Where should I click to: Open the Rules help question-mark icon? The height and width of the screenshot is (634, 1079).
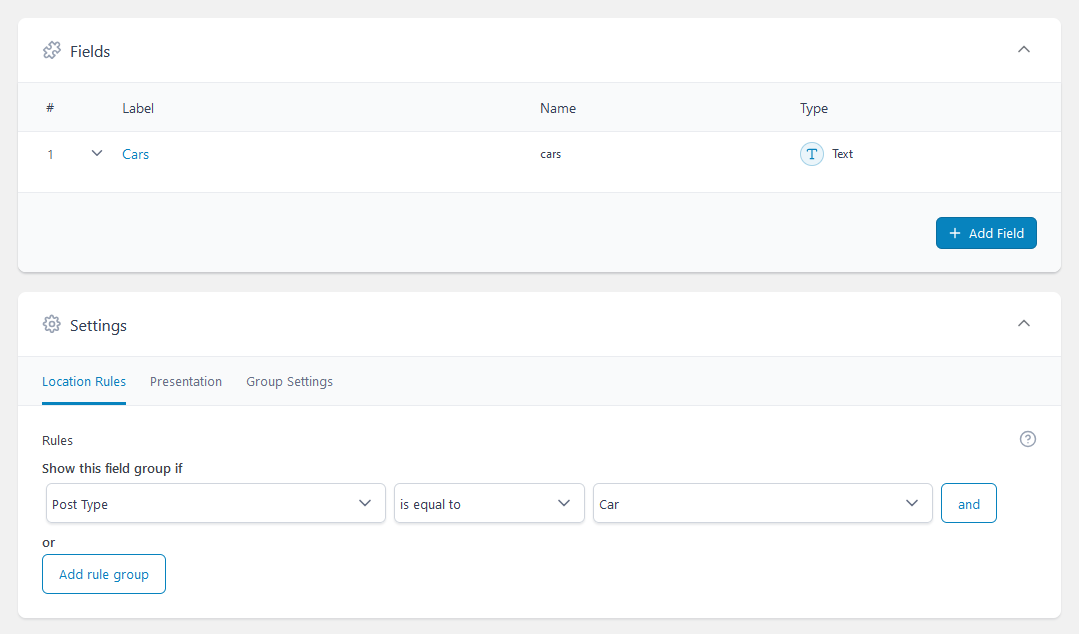point(1027,439)
